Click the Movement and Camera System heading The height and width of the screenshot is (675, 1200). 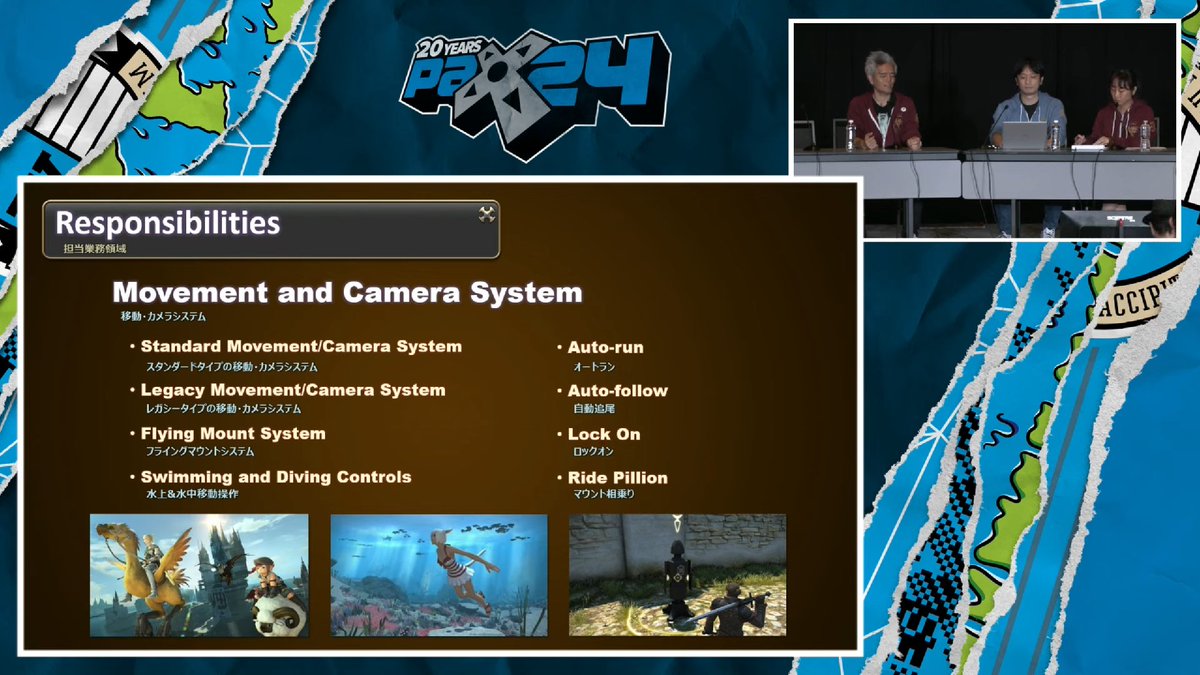(x=347, y=293)
